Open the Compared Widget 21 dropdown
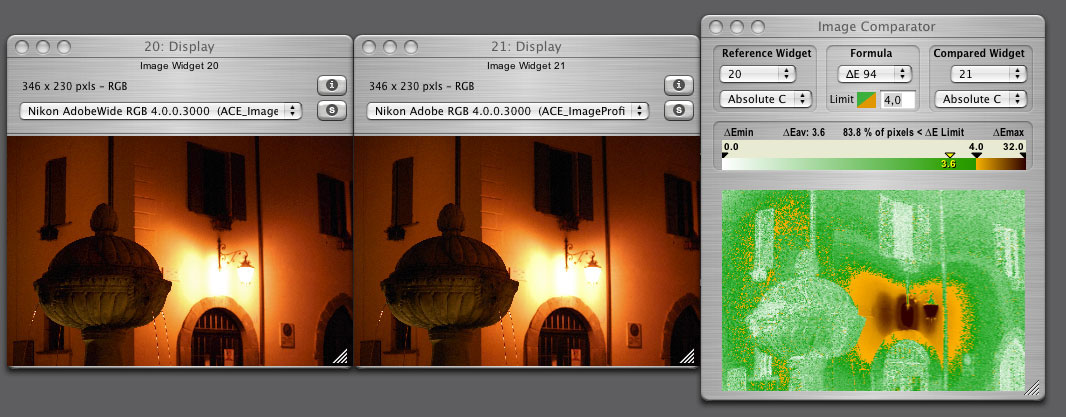The image size is (1066, 417). [988, 73]
